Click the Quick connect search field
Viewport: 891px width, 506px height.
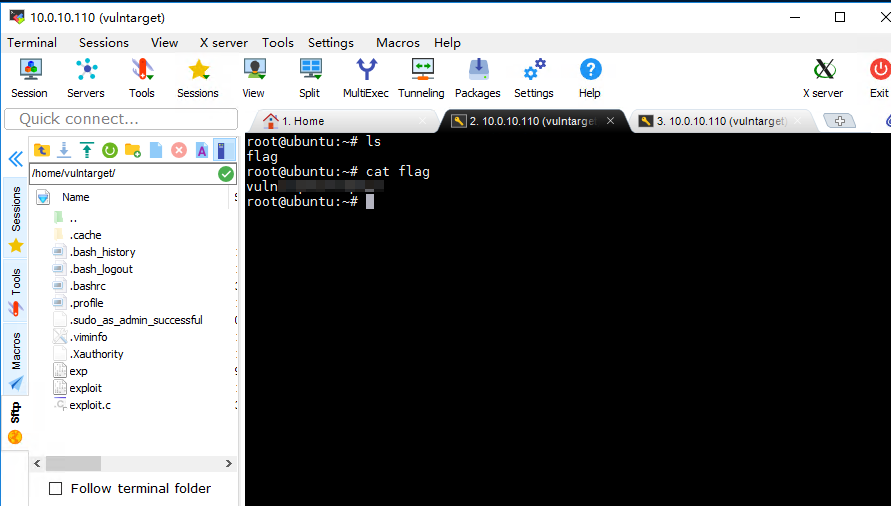(x=119, y=119)
